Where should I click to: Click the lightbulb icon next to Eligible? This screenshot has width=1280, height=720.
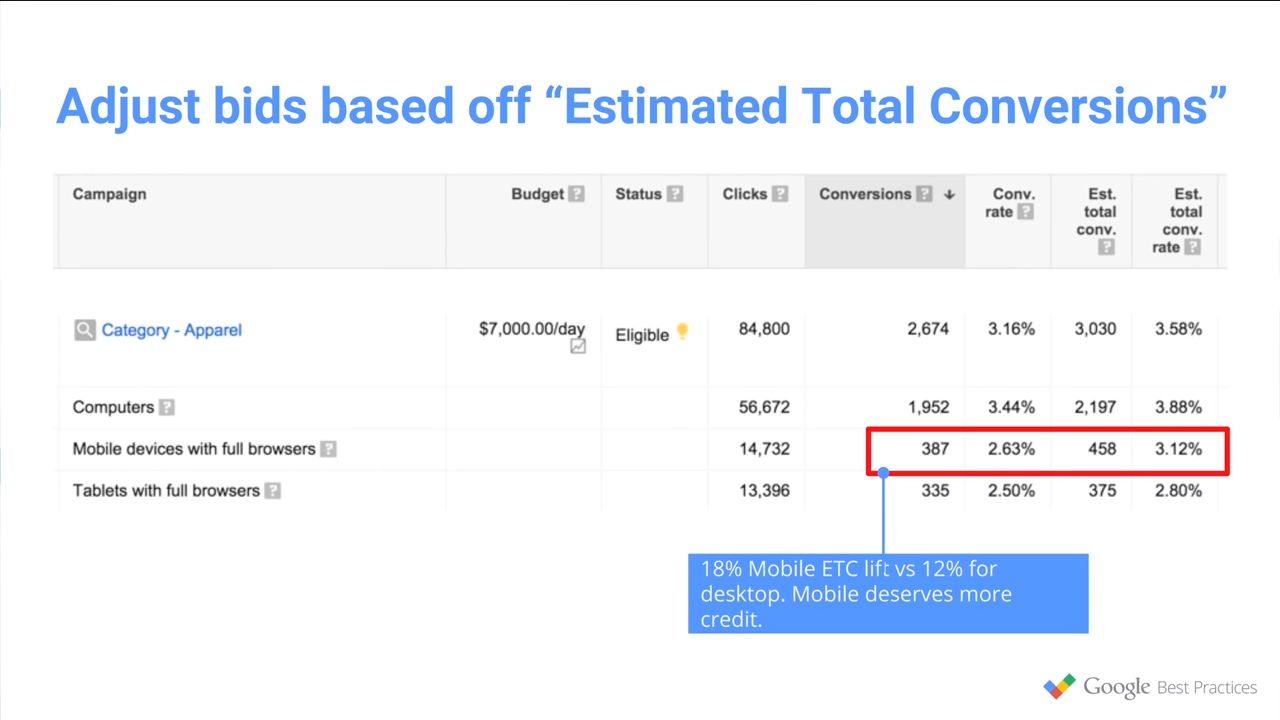pos(683,332)
